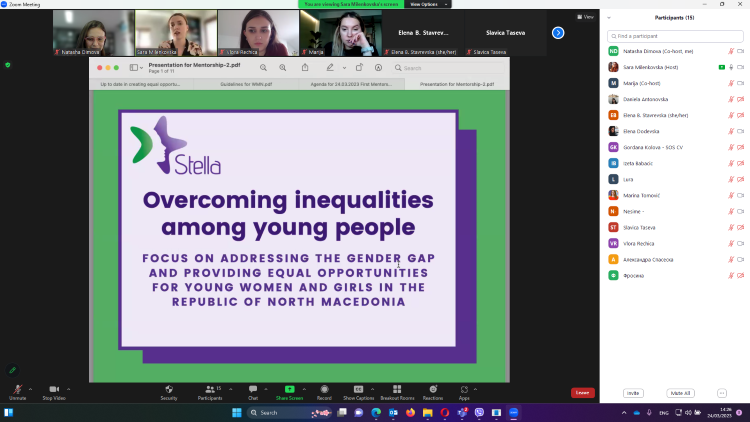This screenshot has height=422, width=750.
Task: Click the Find a participant field
Action: click(x=675, y=36)
